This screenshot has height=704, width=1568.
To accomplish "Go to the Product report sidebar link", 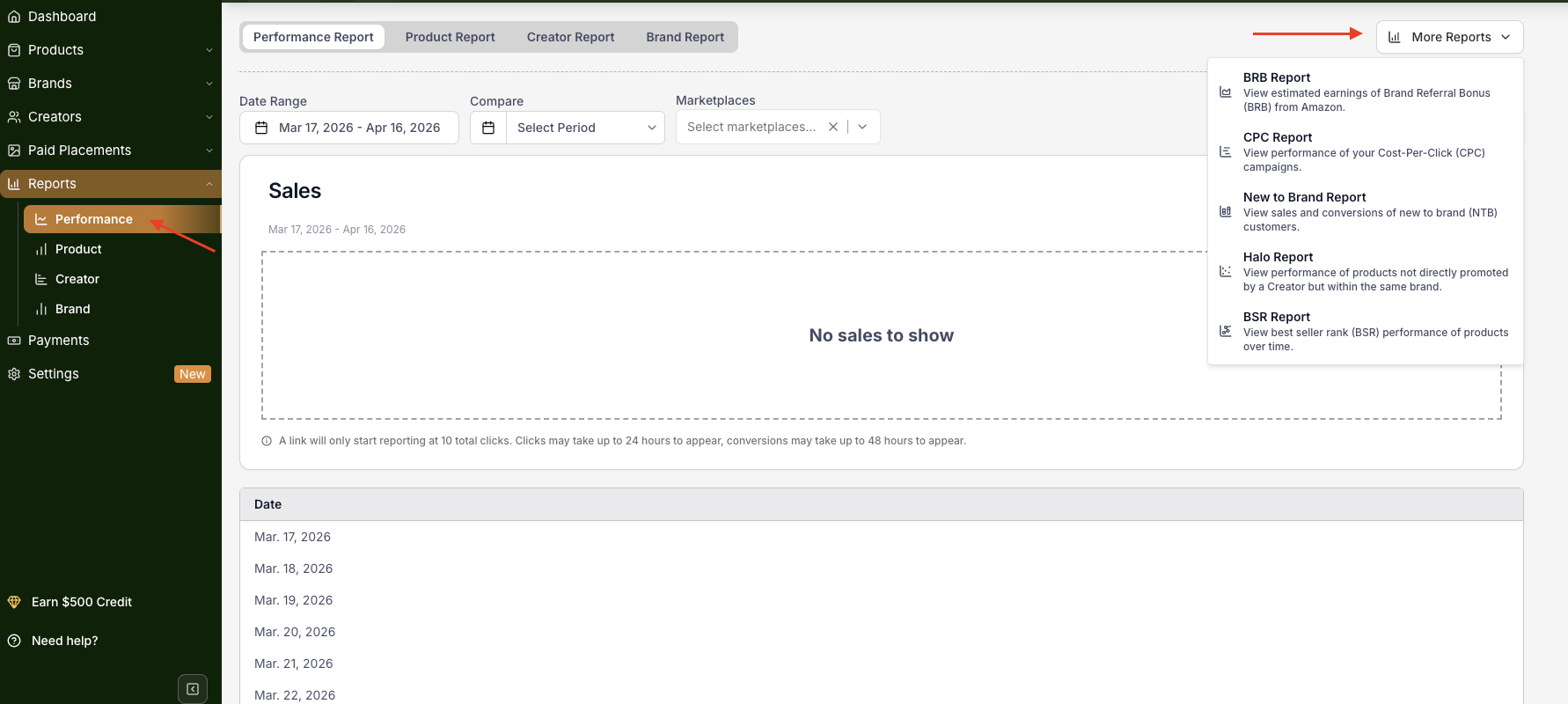I will (122, 249).
